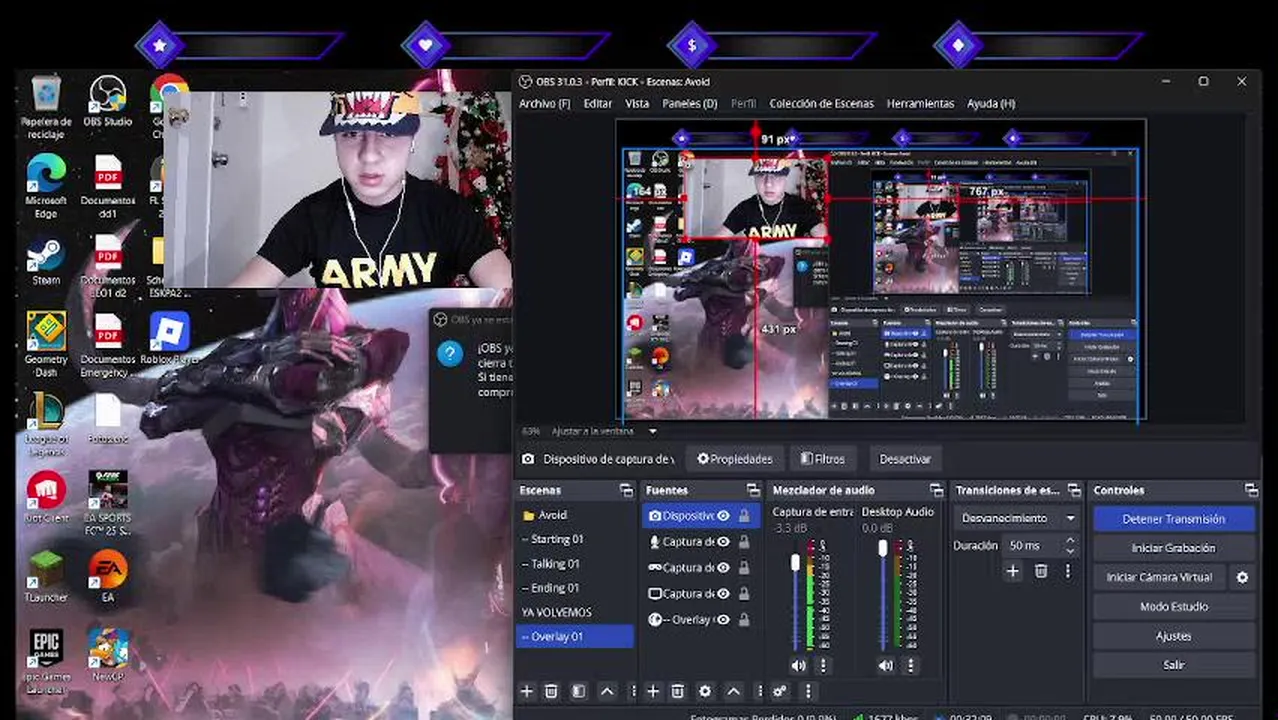Click Detener Transmisión button
The image size is (1278, 720).
(x=1173, y=519)
